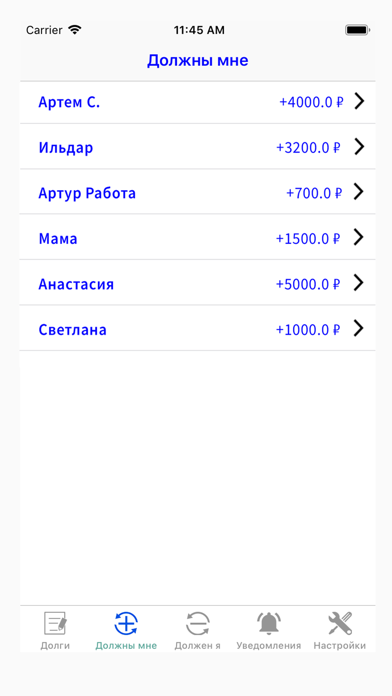The width and height of the screenshot is (392, 696).
Task: Click the battery indicator icon
Action: coord(357,30)
